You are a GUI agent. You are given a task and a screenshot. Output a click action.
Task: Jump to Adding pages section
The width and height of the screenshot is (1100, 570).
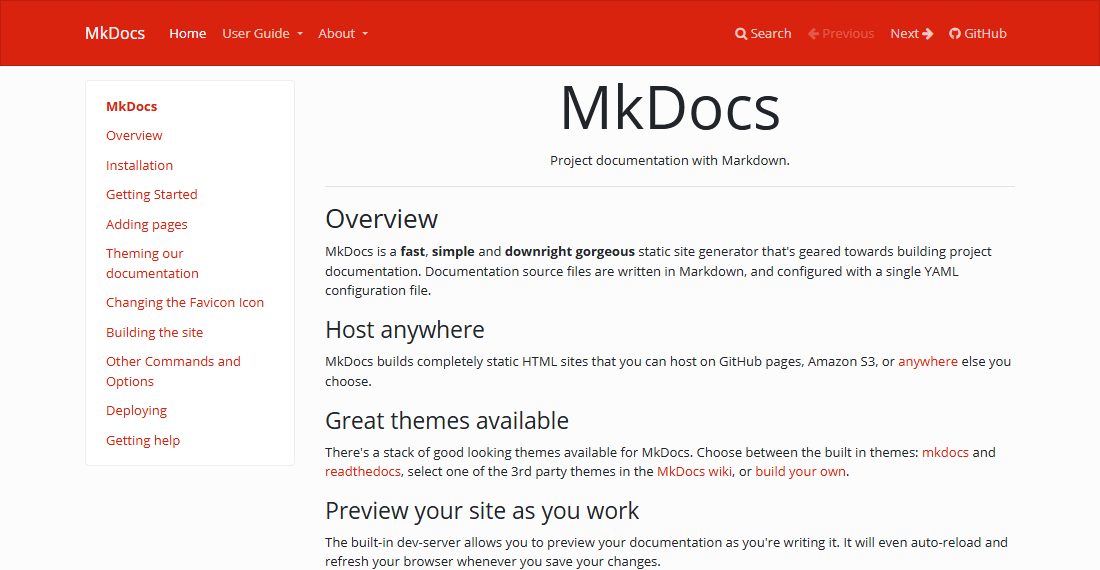147,224
